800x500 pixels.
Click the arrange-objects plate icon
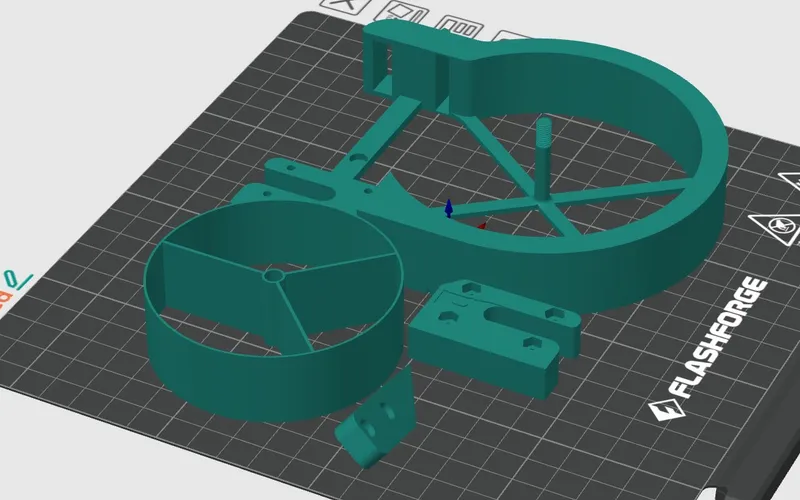pyautogui.click(x=460, y=28)
